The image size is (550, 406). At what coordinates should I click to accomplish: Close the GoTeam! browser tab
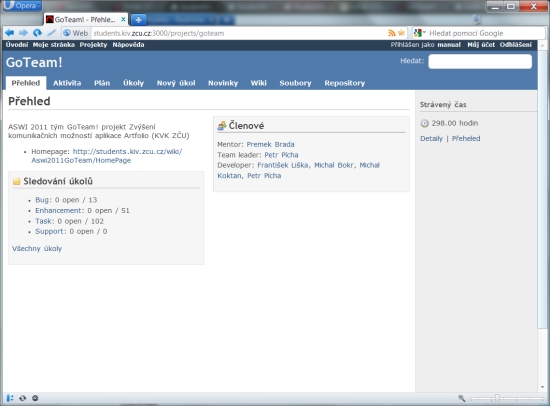[123, 20]
